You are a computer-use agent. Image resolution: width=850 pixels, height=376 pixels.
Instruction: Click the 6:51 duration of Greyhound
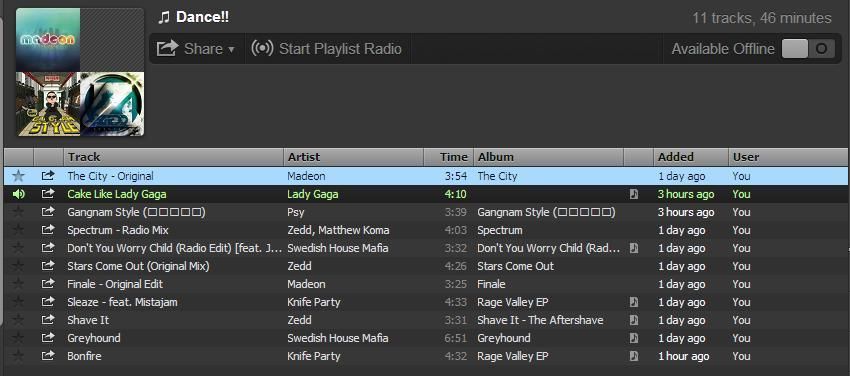click(x=455, y=338)
